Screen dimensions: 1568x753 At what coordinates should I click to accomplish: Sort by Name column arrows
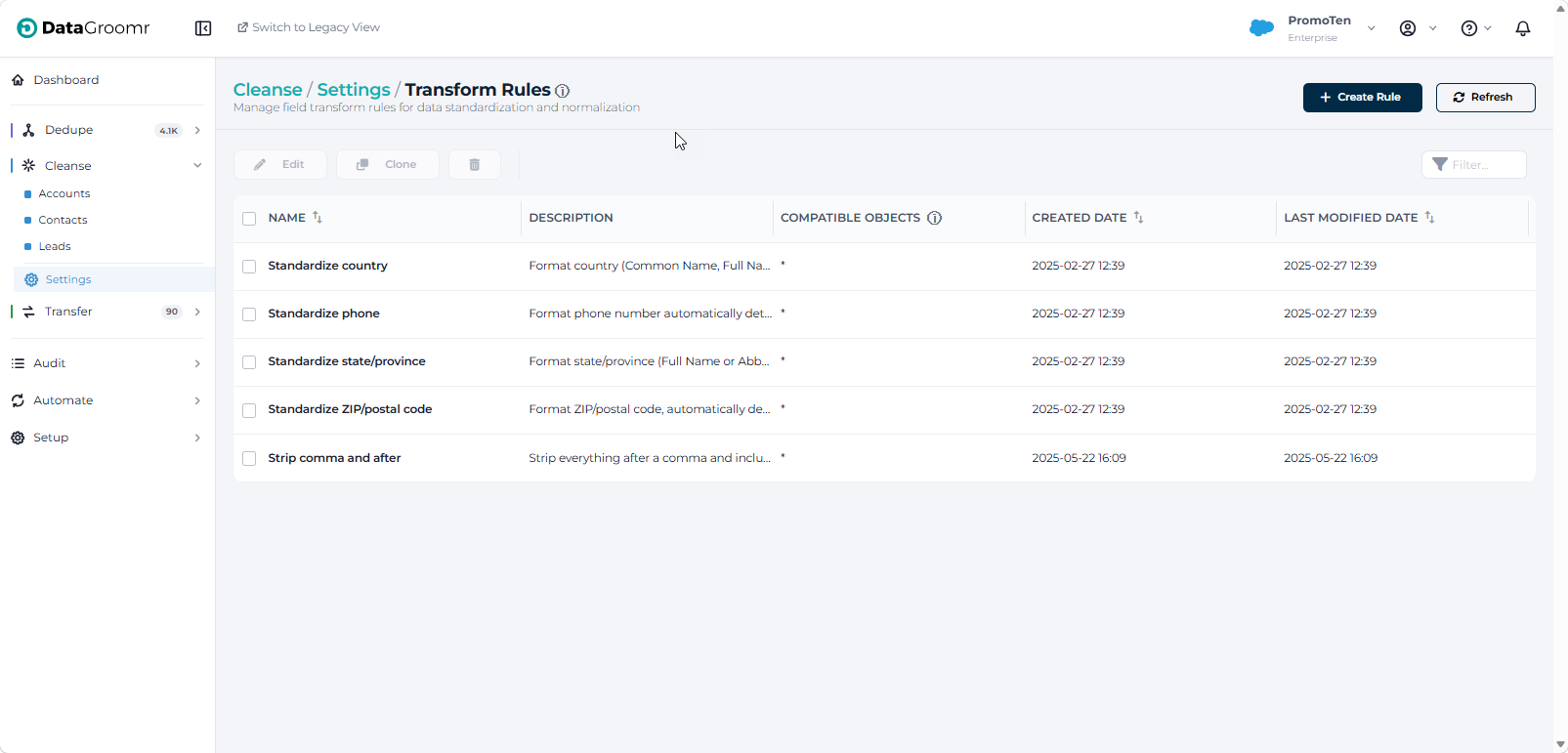point(318,218)
